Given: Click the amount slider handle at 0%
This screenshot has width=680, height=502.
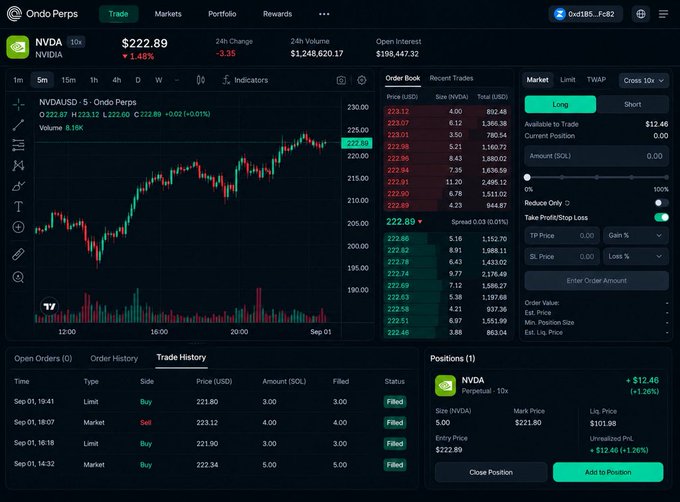Looking at the screenshot, I should (x=527, y=177).
